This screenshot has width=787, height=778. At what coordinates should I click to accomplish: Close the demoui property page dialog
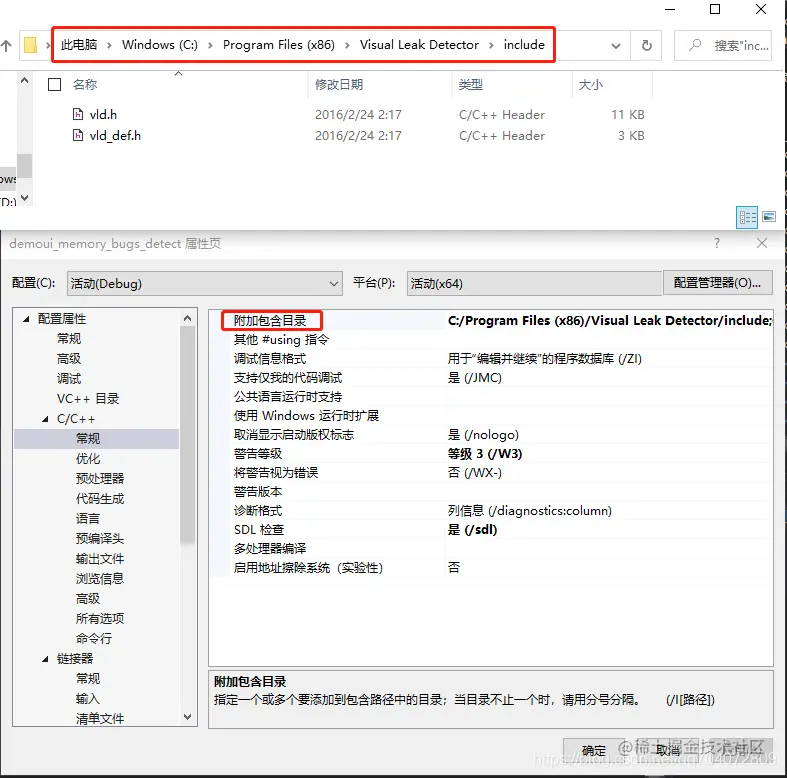pyautogui.click(x=762, y=243)
